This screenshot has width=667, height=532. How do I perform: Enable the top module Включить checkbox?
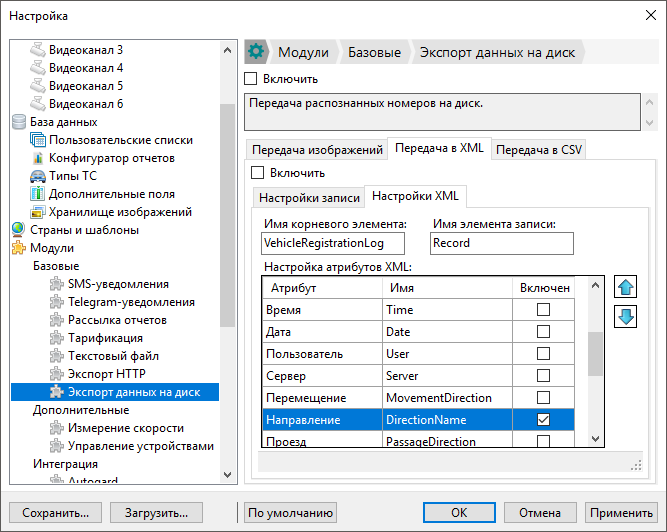pos(251,79)
